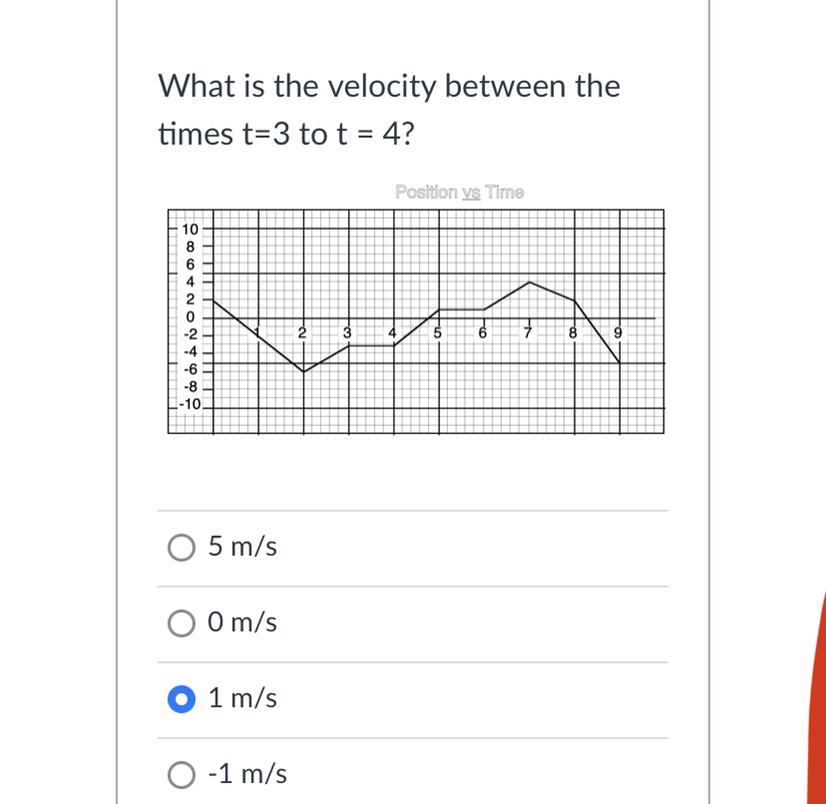Click the "5 m/s" answer label text
Screen dimensions: 826x804
[242, 548]
